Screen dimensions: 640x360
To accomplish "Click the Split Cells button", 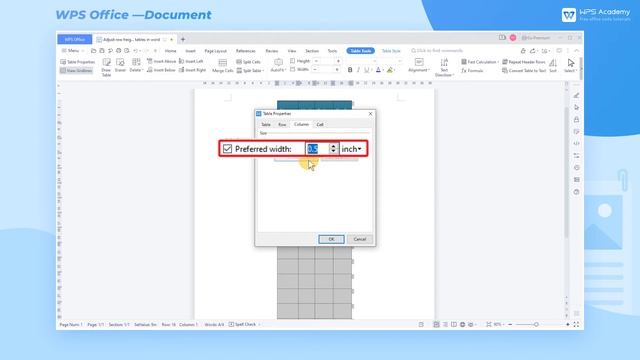I will pos(249,62).
